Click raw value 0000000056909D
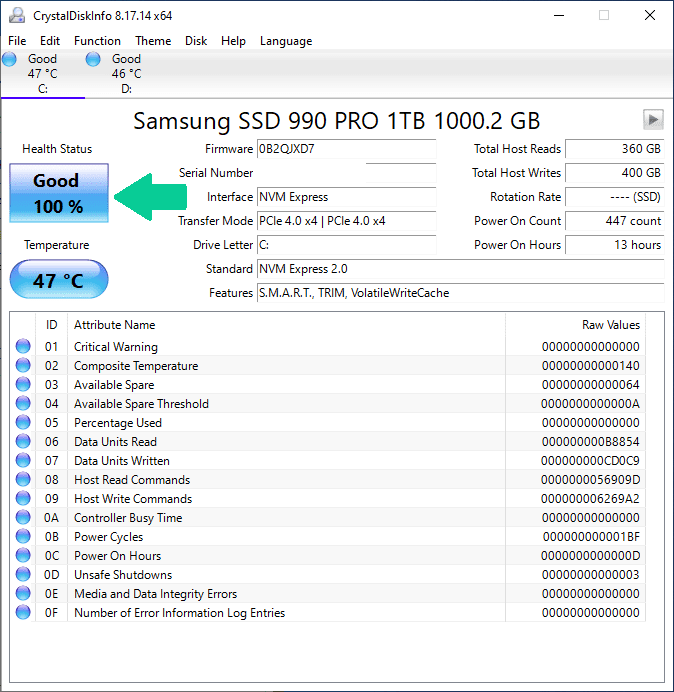674x692 pixels. (591, 480)
